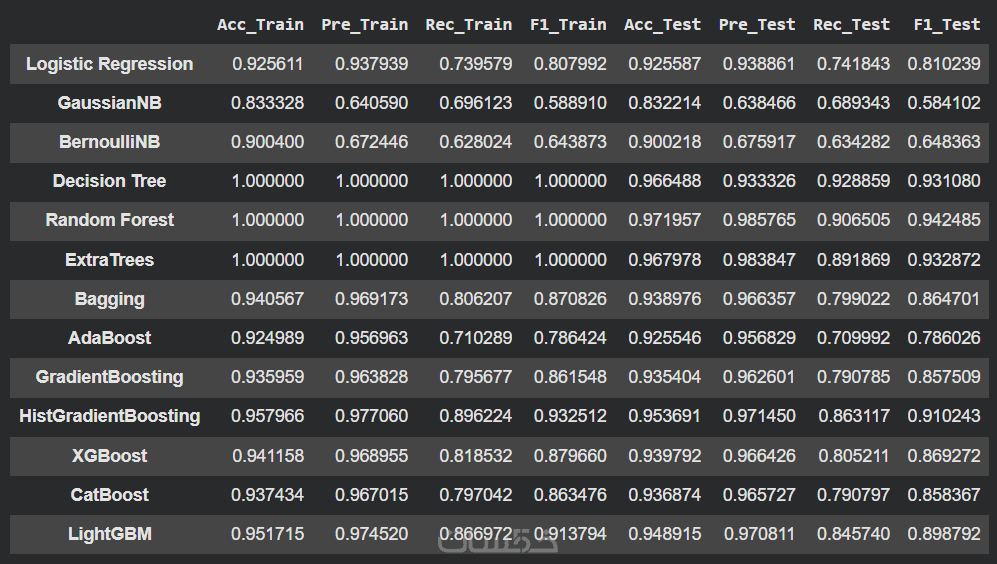Click LightGBM Acc_Train value 0.951715
Viewport: 997px width, 564px height.
click(x=267, y=533)
